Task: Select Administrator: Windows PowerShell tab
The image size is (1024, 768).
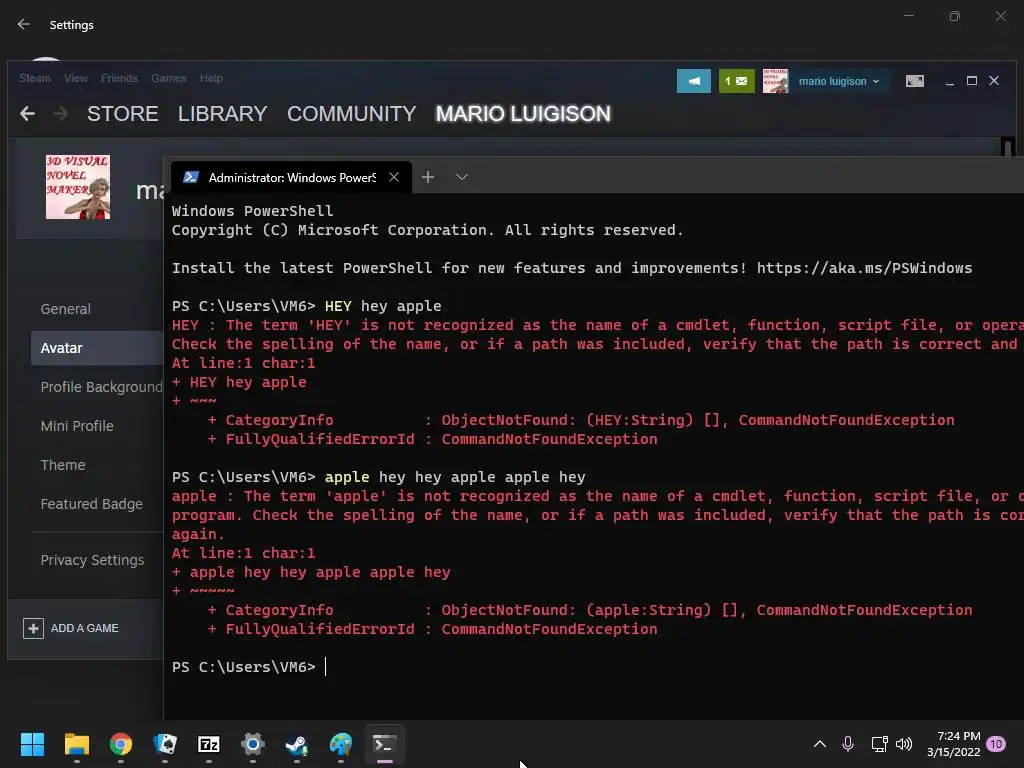Action: [x=291, y=177]
